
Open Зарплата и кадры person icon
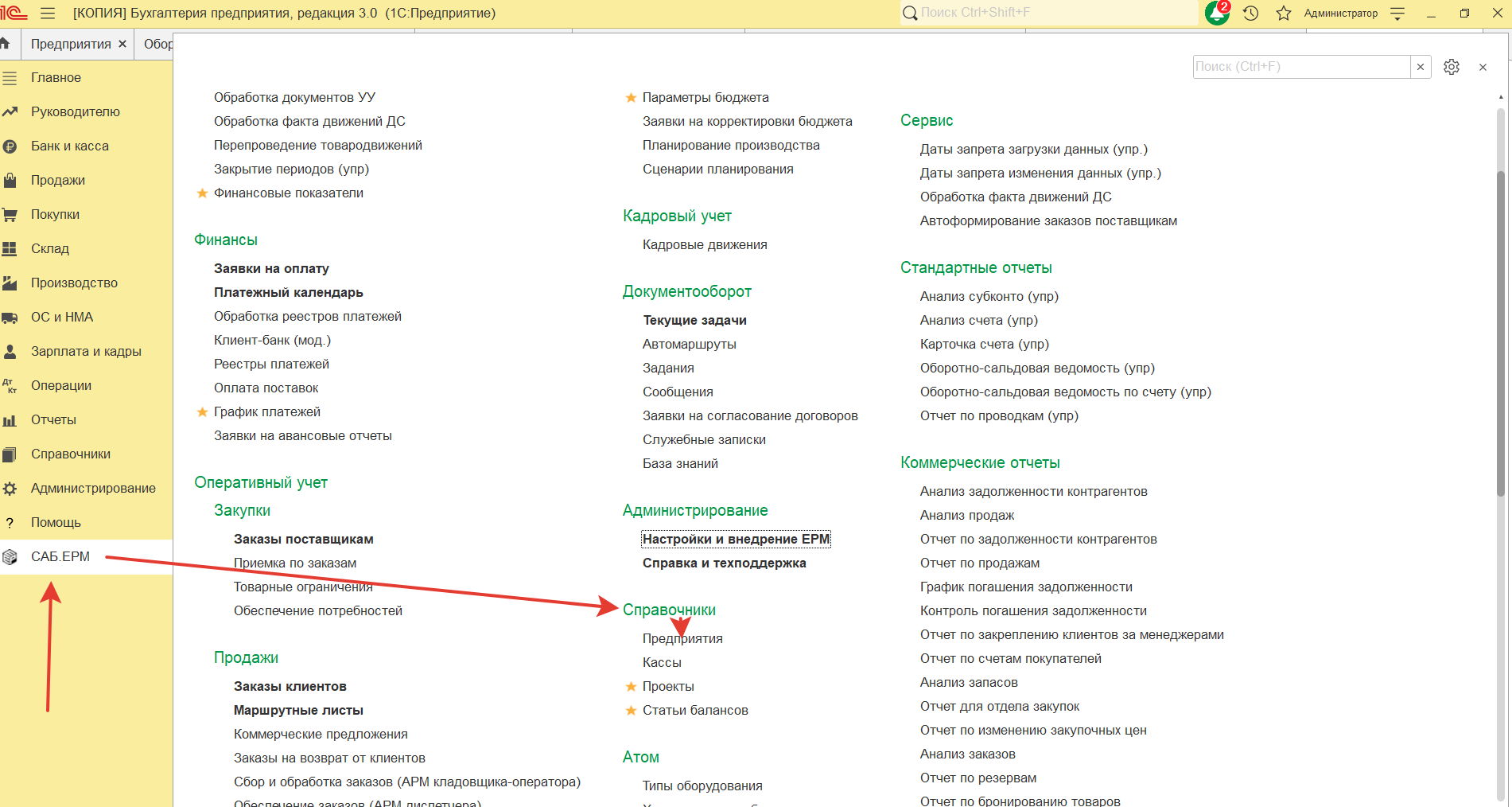click(x=10, y=352)
